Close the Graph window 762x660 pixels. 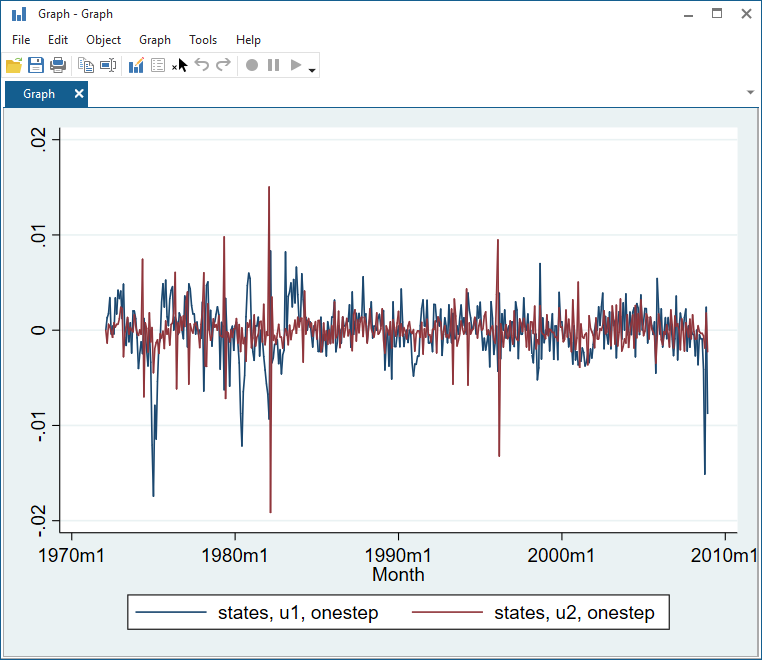pos(746,14)
